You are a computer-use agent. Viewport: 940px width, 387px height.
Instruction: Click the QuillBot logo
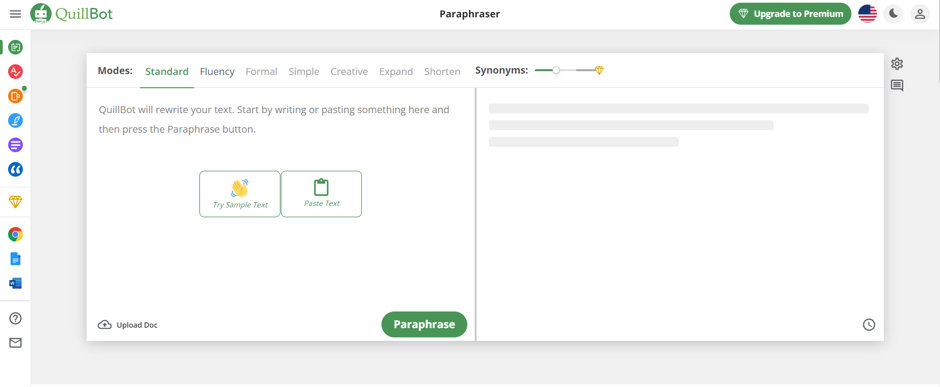tap(71, 13)
